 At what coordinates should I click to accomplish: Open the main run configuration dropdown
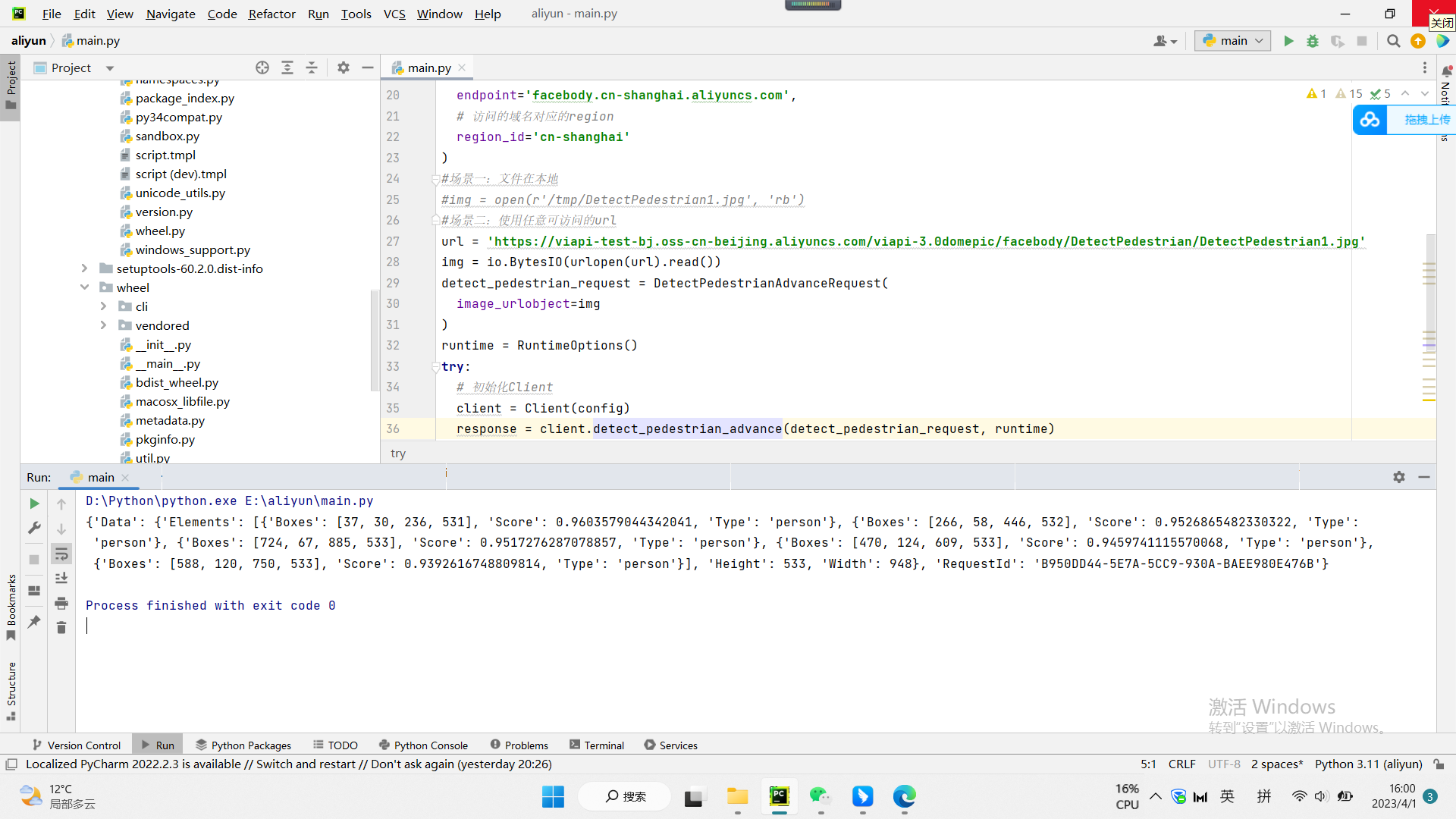pos(1233,41)
